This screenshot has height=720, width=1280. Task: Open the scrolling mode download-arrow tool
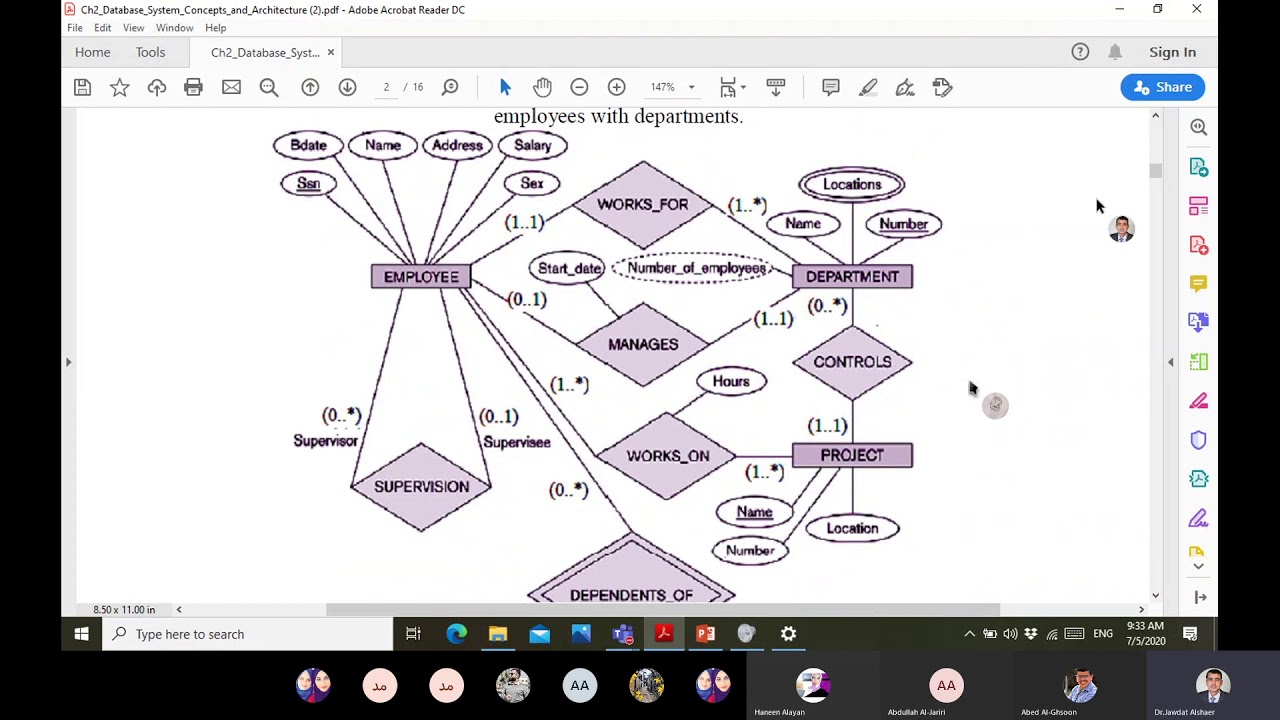pyautogui.click(x=775, y=88)
